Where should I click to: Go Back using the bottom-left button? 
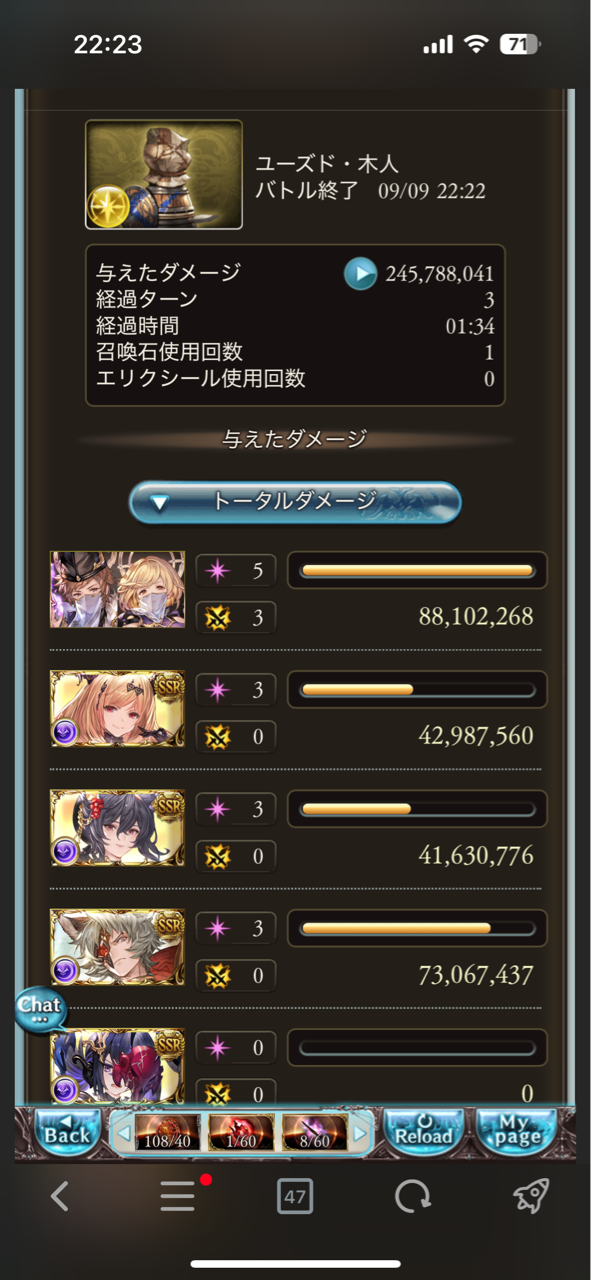pos(67,1131)
